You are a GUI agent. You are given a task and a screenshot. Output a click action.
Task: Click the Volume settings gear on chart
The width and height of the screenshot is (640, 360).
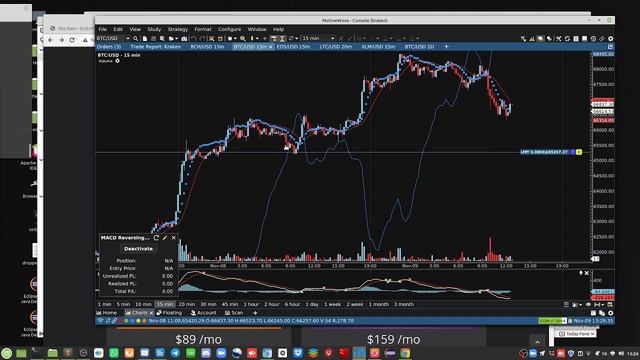(117, 61)
